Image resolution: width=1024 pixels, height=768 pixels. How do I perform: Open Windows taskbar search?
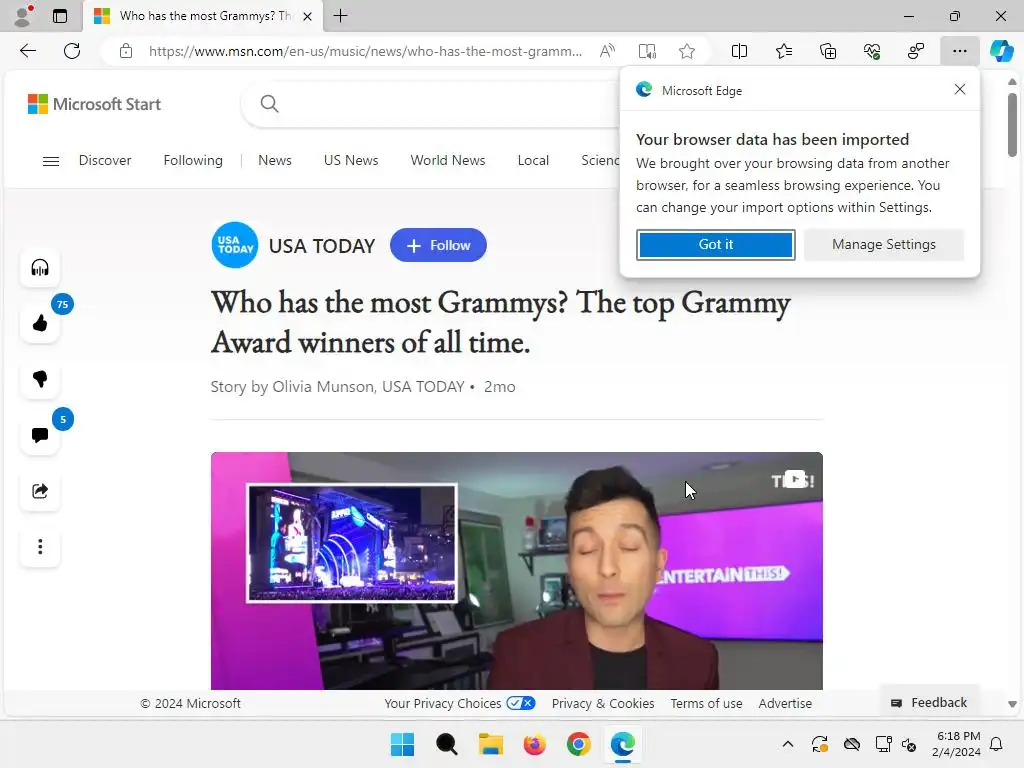447,744
